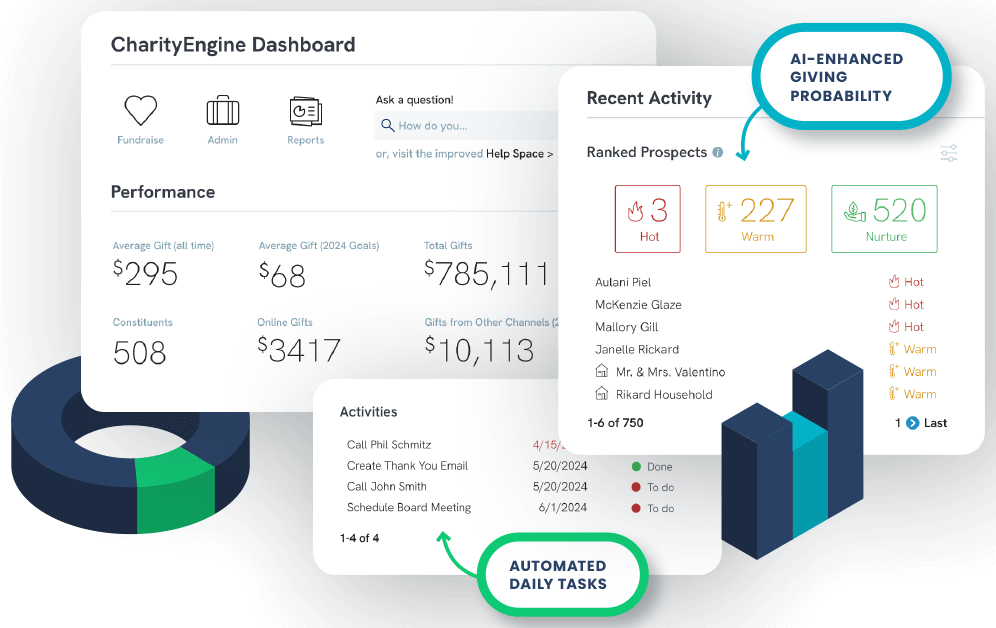Click the red status dot for Schedule Board Meeting
Screen dimensions: 996x628
coord(636,508)
